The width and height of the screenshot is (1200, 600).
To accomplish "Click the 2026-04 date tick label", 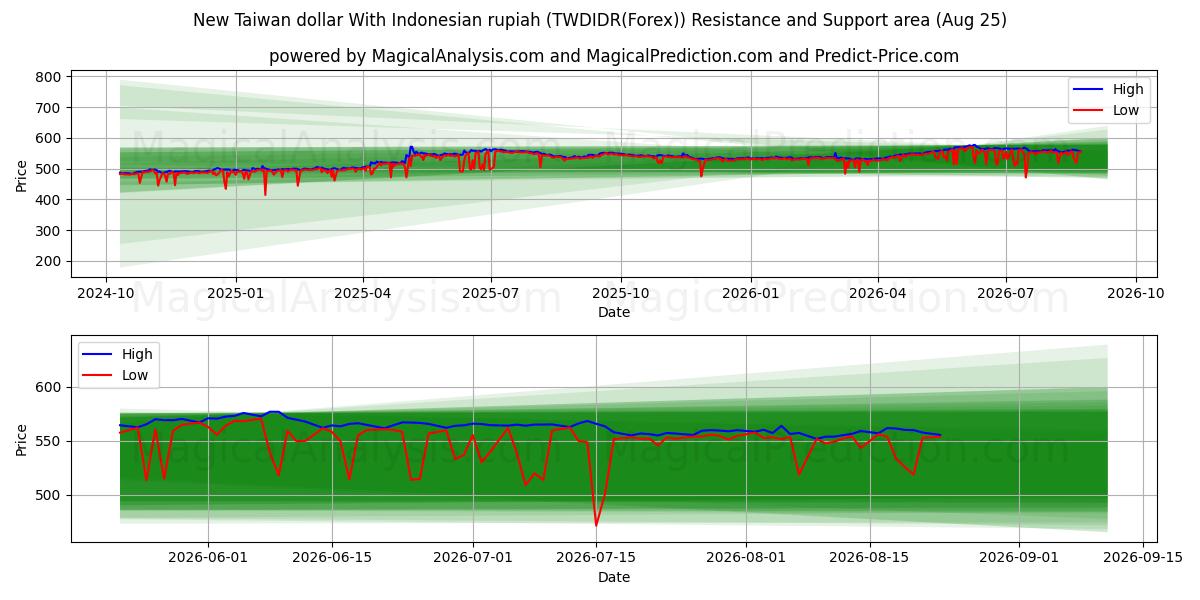I will [x=877, y=293].
